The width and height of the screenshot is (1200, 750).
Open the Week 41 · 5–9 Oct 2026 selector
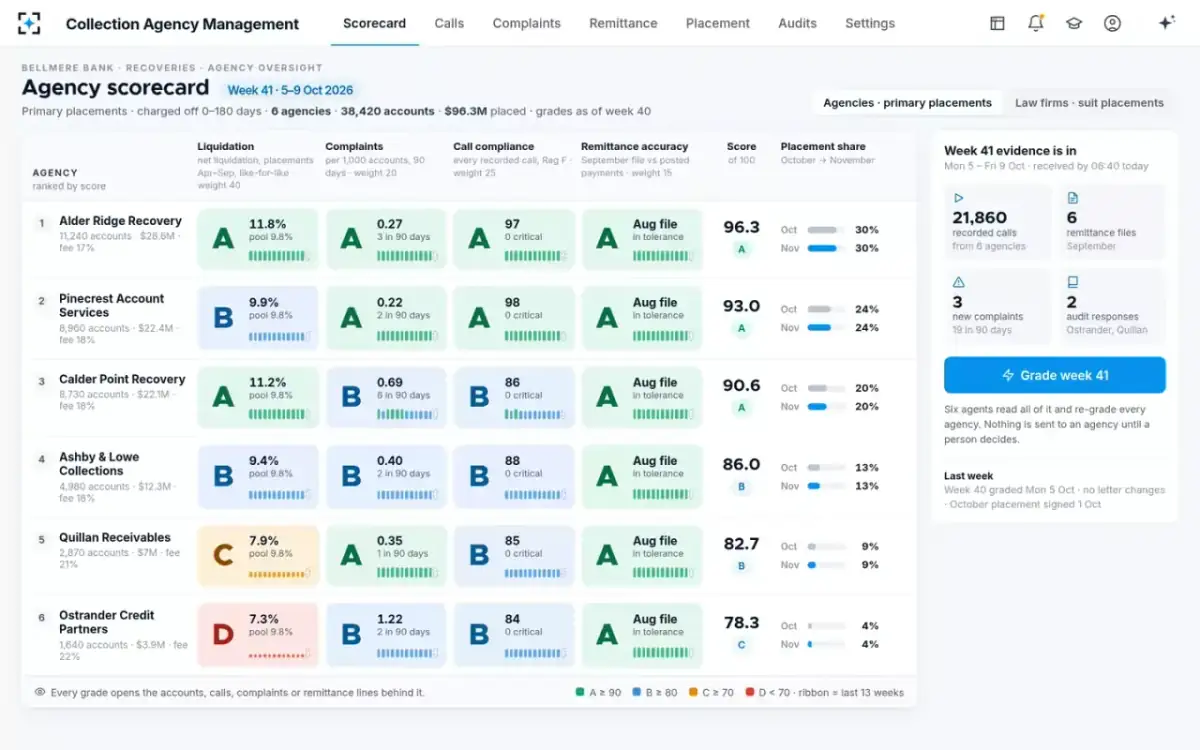tap(291, 90)
